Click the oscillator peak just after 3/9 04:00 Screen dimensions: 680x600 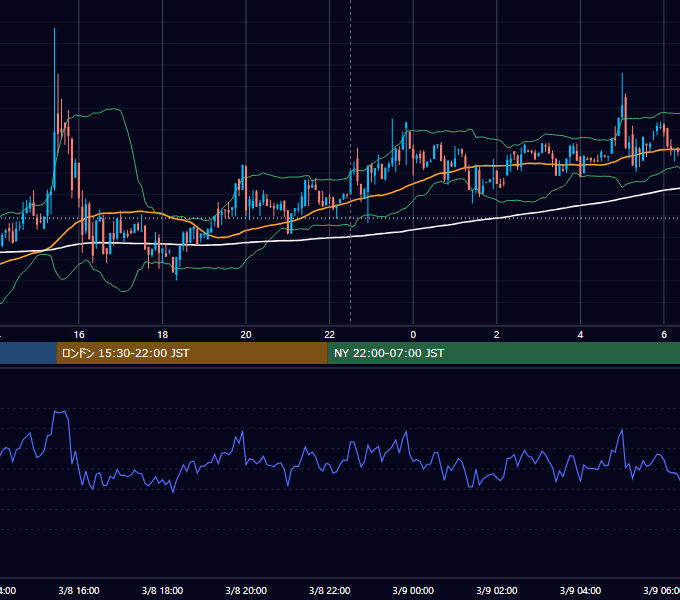(622, 430)
